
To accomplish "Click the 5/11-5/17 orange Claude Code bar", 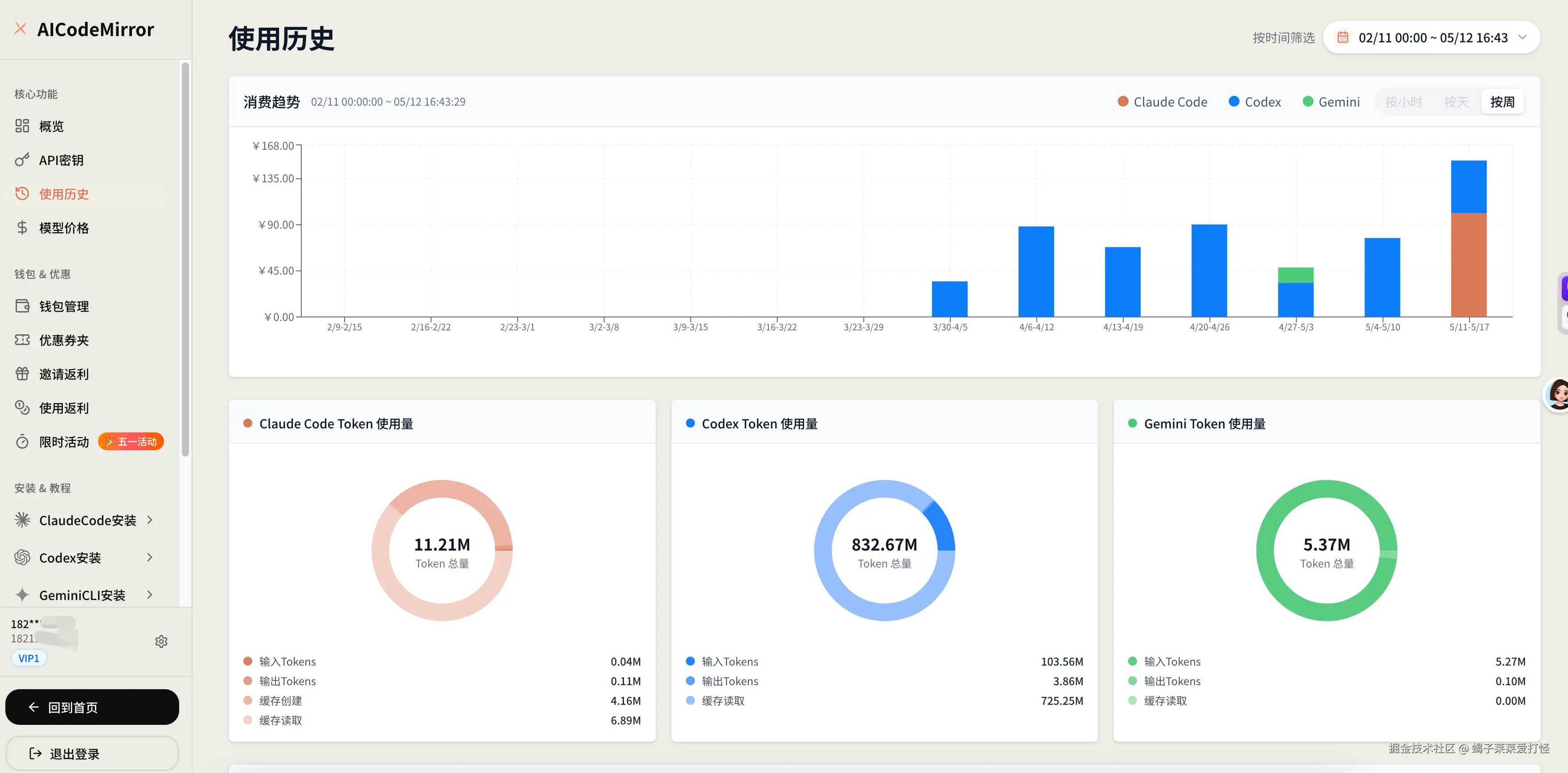I will [1468, 265].
